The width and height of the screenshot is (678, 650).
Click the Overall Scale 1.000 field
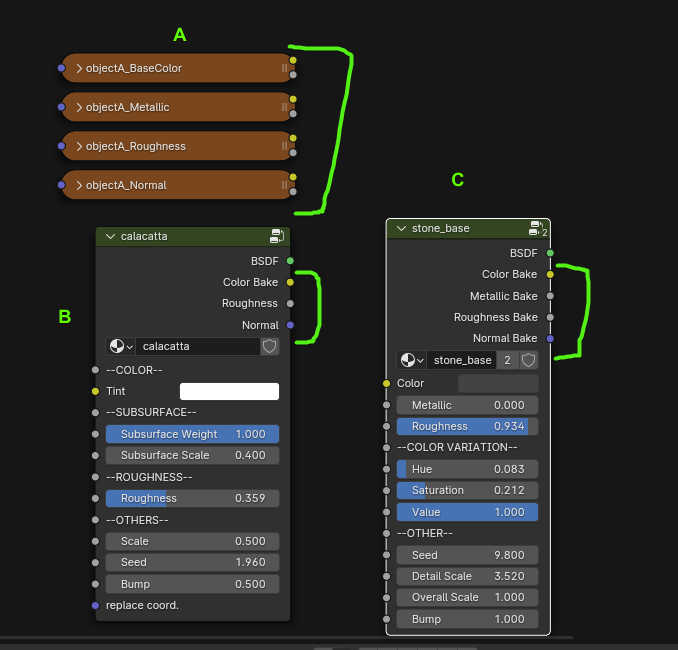467,598
